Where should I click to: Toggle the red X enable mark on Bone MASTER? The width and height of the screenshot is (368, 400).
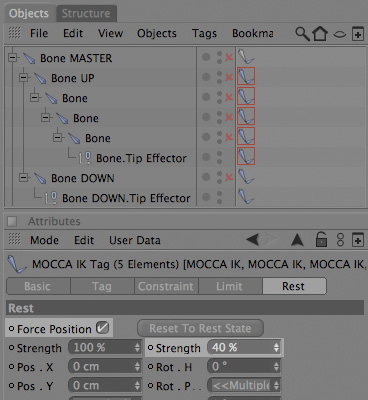click(229, 57)
